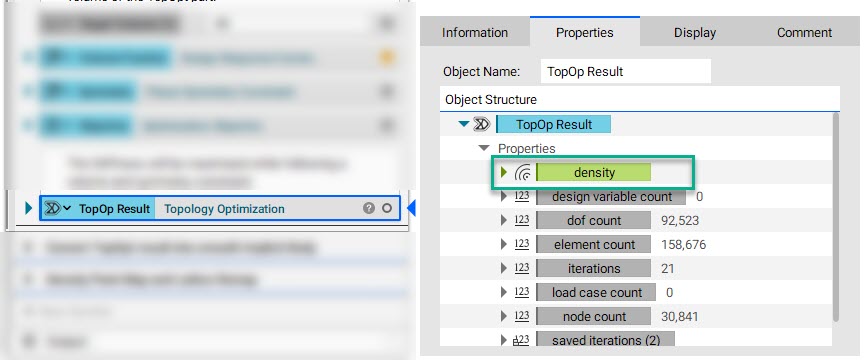
Task: Open the Comment tab
Action: click(804, 33)
